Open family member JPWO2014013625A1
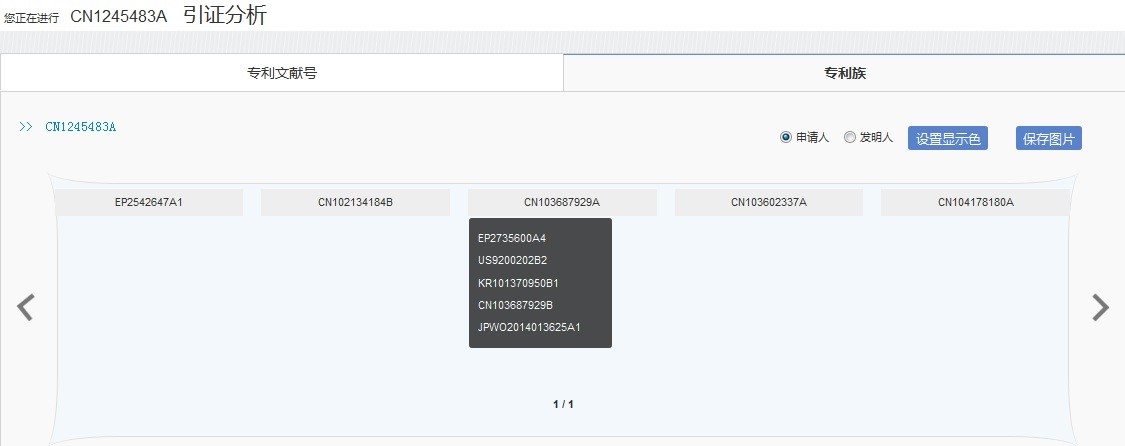1125x446 pixels. [529, 327]
